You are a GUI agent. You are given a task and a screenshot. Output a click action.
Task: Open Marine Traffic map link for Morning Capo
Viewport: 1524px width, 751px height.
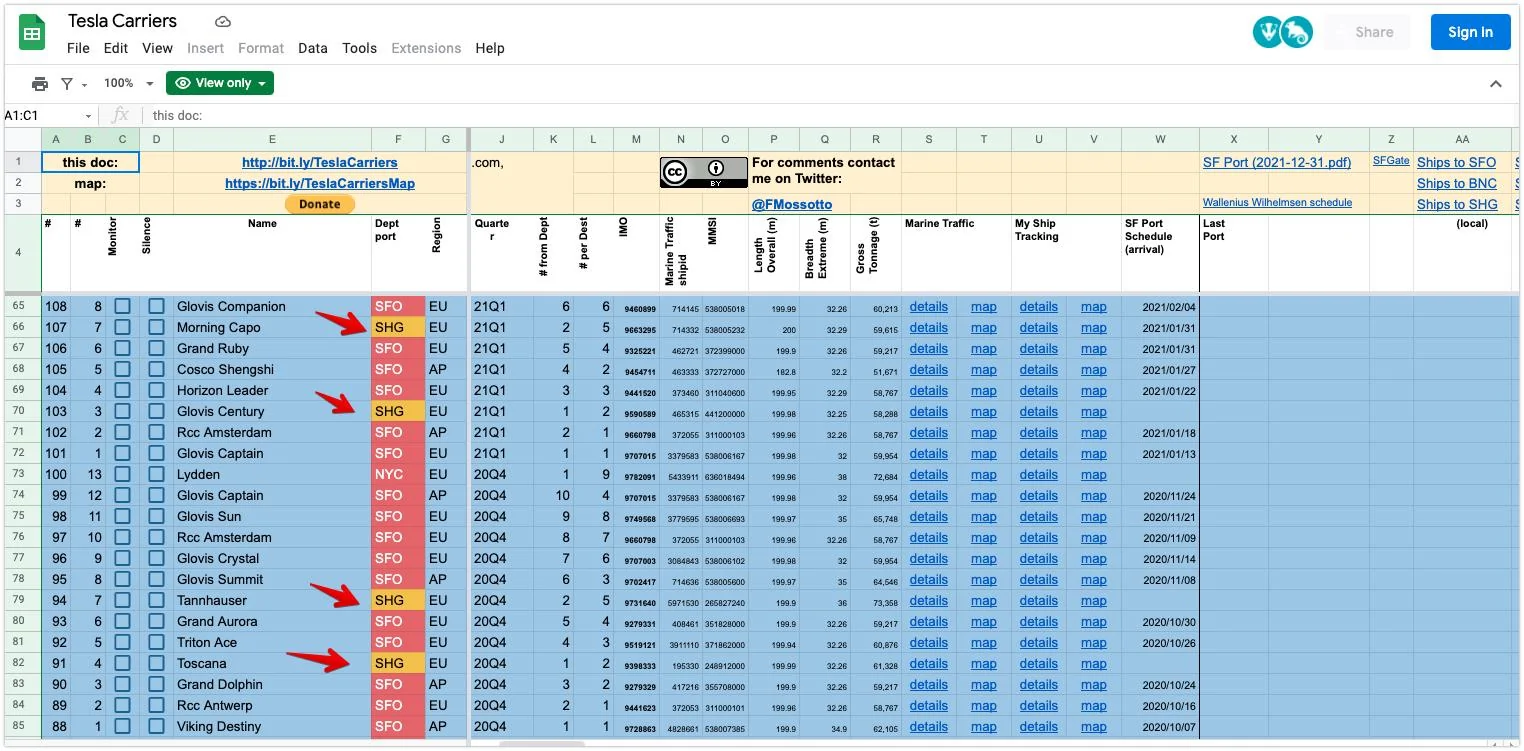[x=984, y=328]
